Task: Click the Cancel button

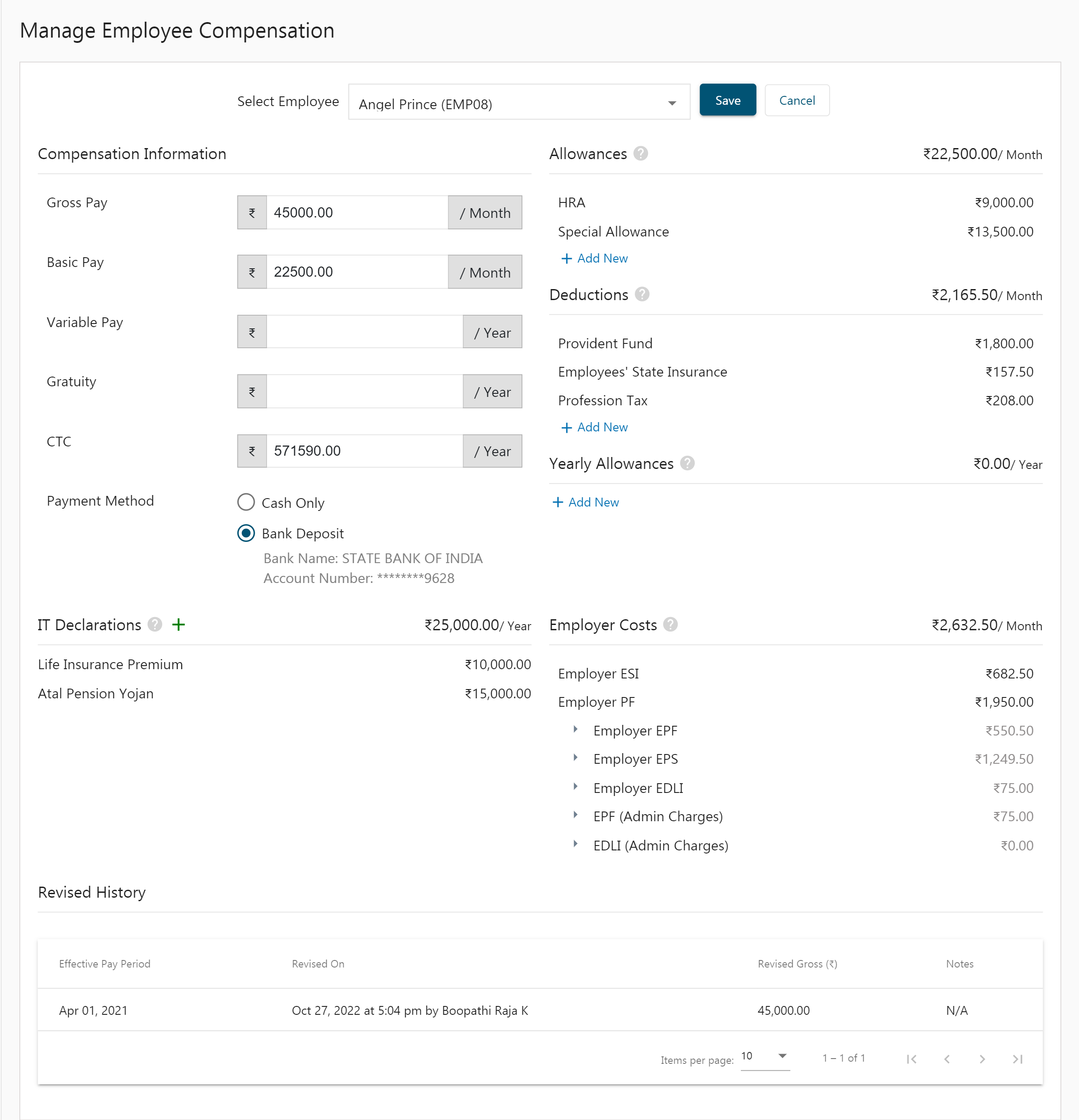Action: tap(797, 100)
